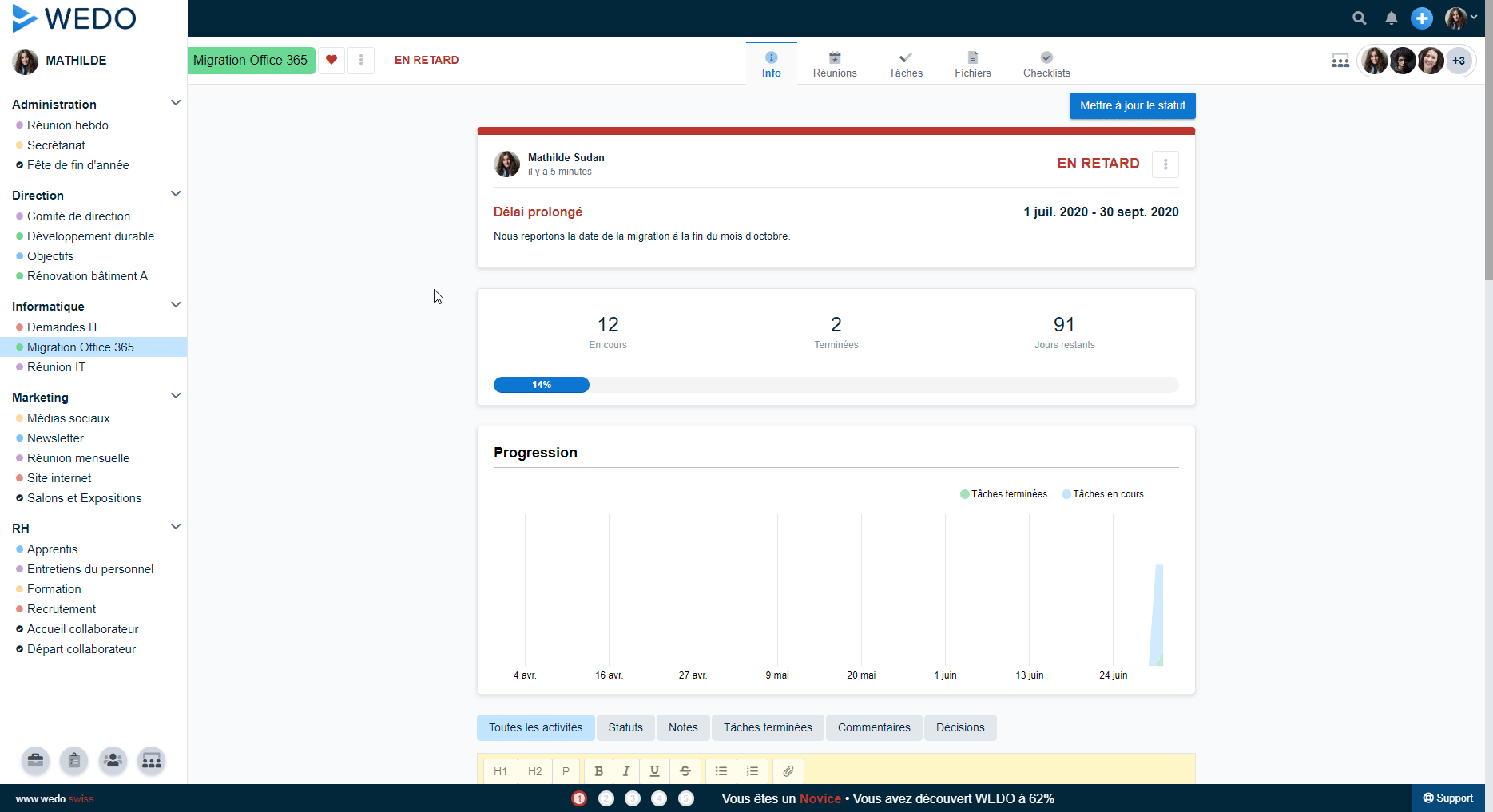Image resolution: width=1493 pixels, height=812 pixels.
Task: Click the blue plus add button
Action: (1422, 18)
